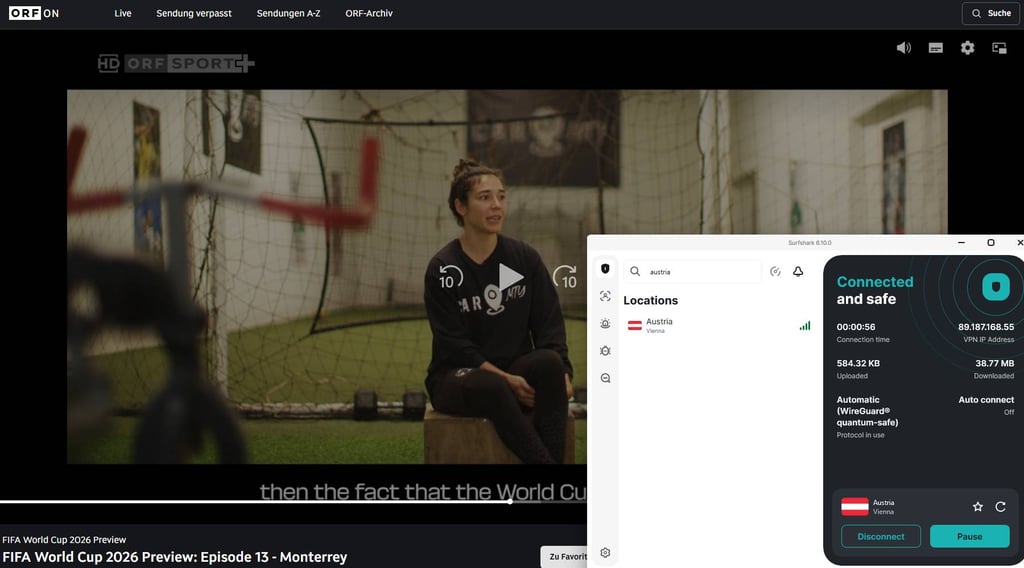Maximize the Surfshark window
1024x568 pixels.
(x=991, y=242)
